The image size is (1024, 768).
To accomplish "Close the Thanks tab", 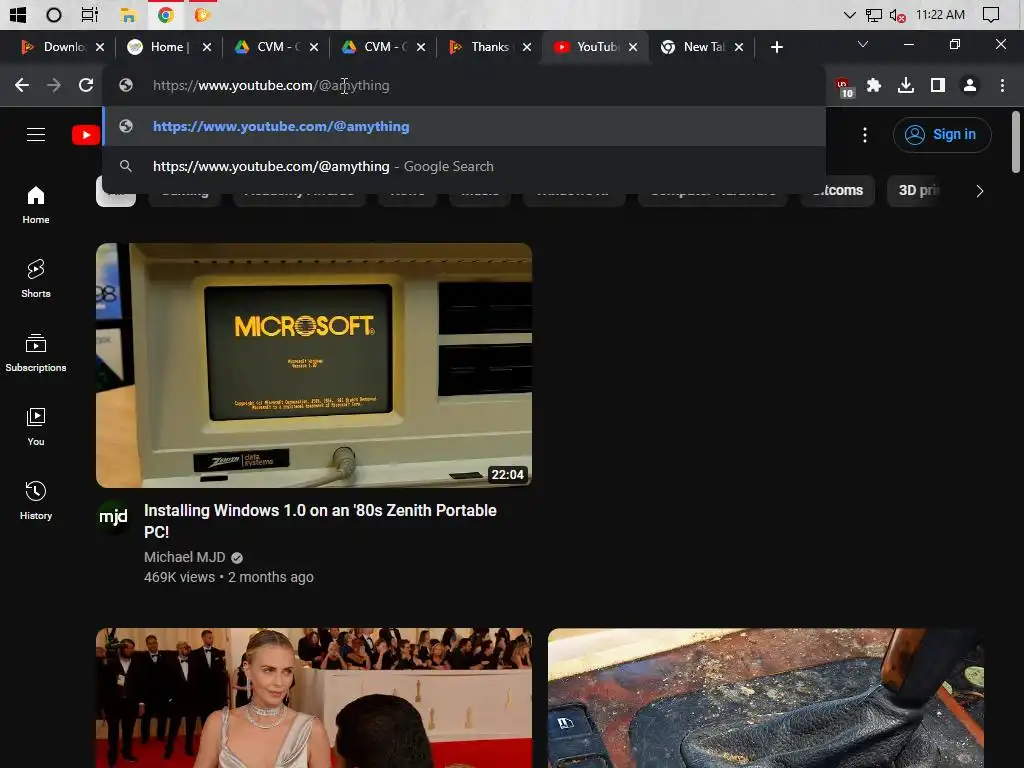I will [x=526, y=47].
